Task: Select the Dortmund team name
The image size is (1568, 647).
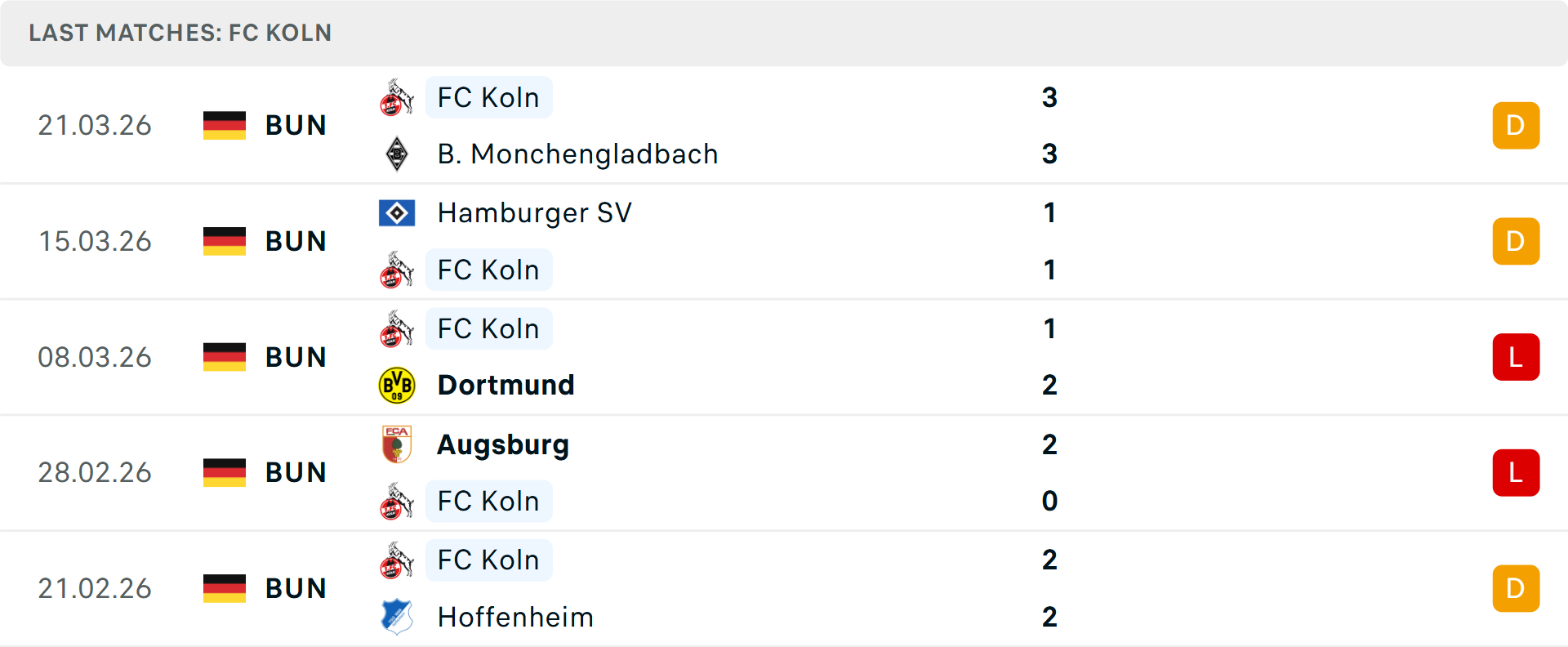Action: click(506, 386)
